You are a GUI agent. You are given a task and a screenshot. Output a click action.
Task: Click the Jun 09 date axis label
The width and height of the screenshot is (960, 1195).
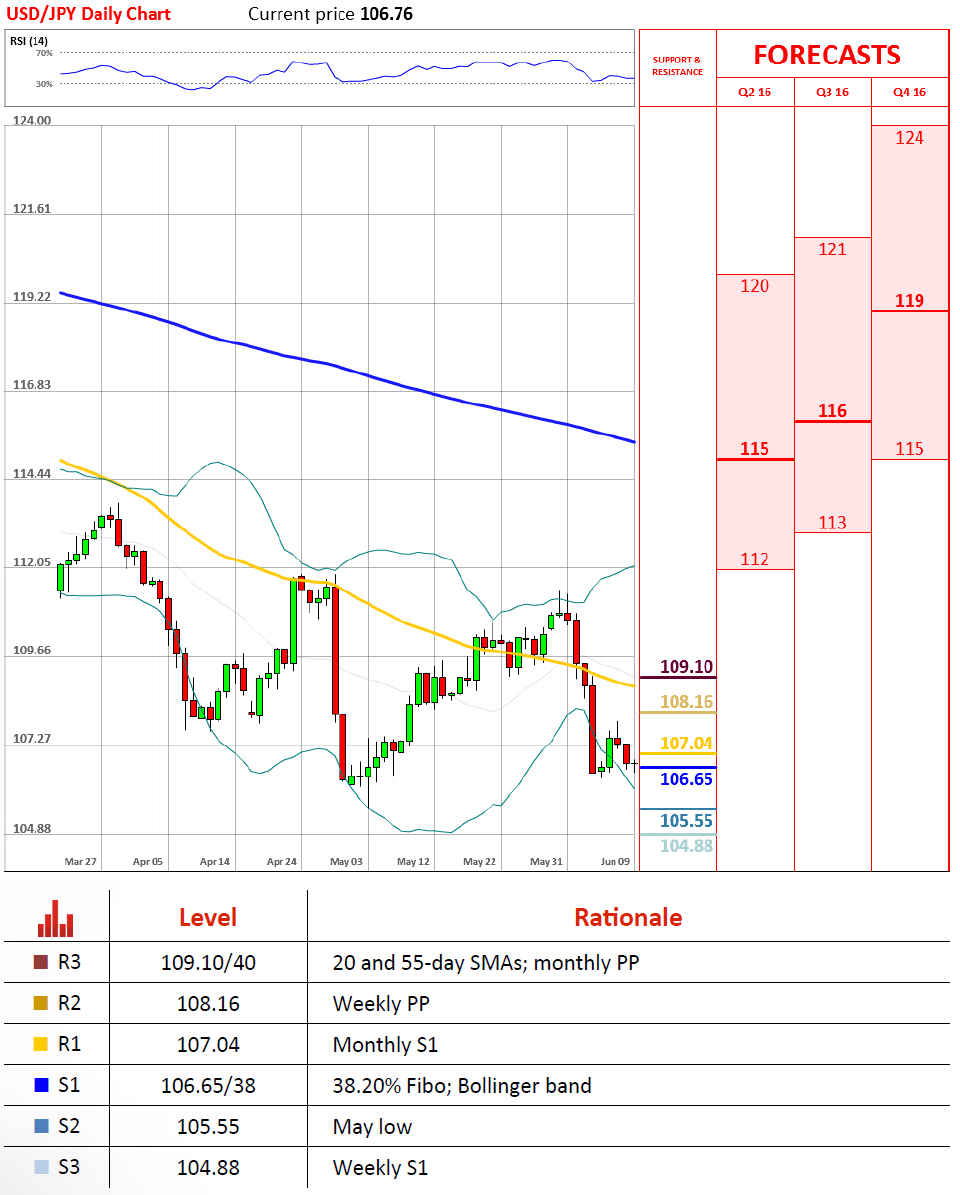615,861
